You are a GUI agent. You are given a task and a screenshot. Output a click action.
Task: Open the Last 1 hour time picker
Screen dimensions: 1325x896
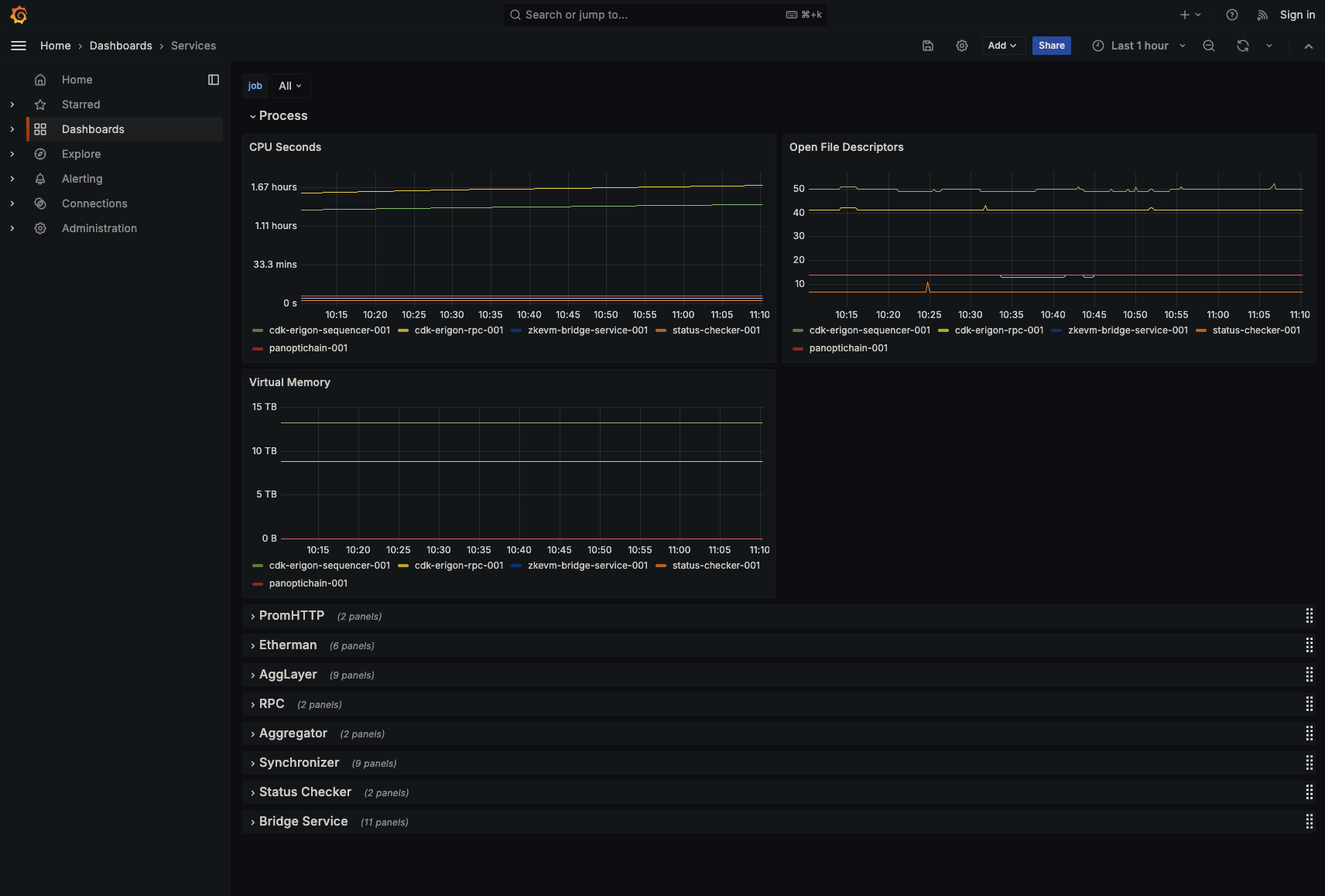(1139, 46)
